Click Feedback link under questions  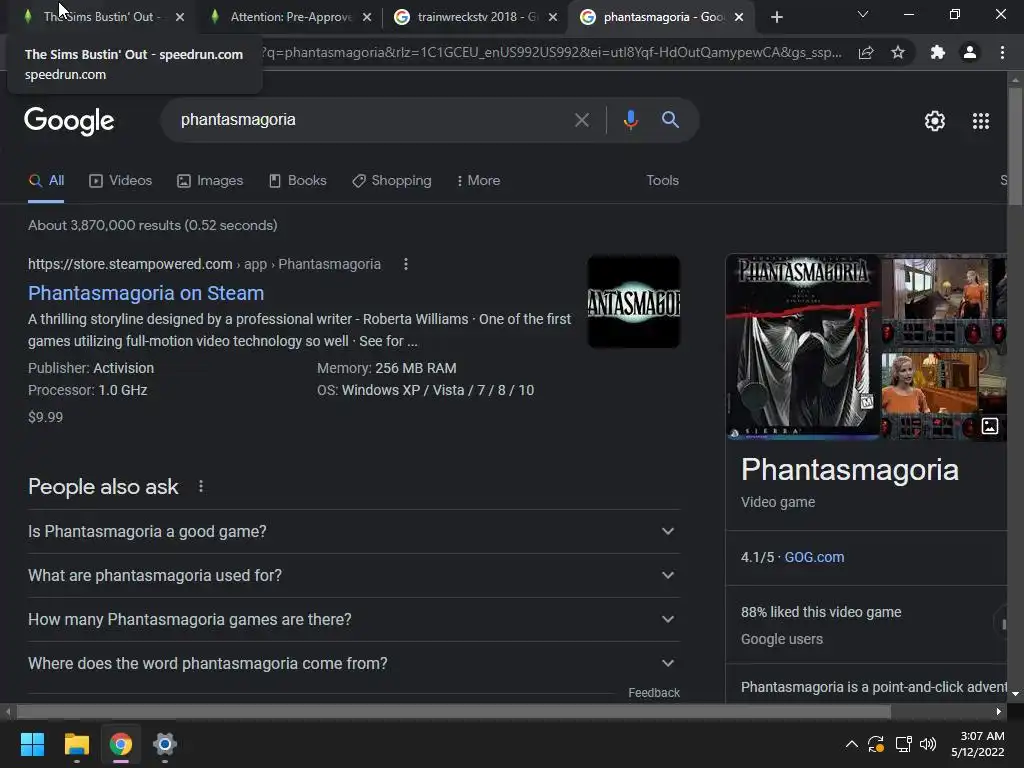point(654,692)
